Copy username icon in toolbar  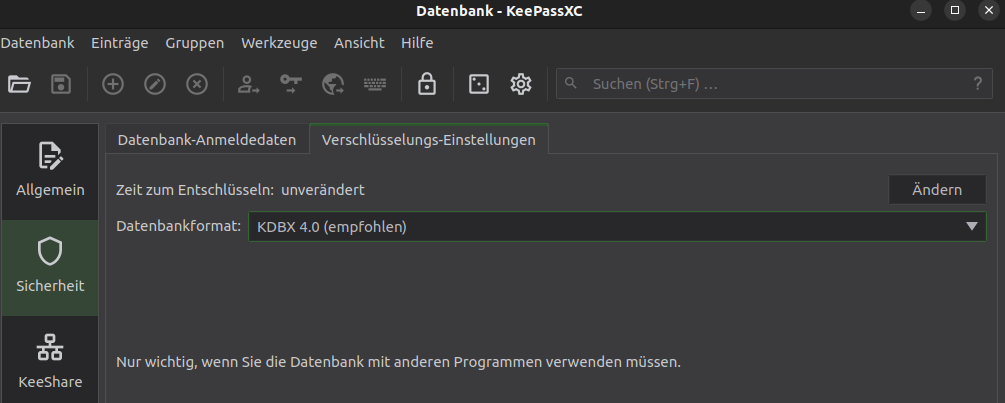click(x=249, y=84)
